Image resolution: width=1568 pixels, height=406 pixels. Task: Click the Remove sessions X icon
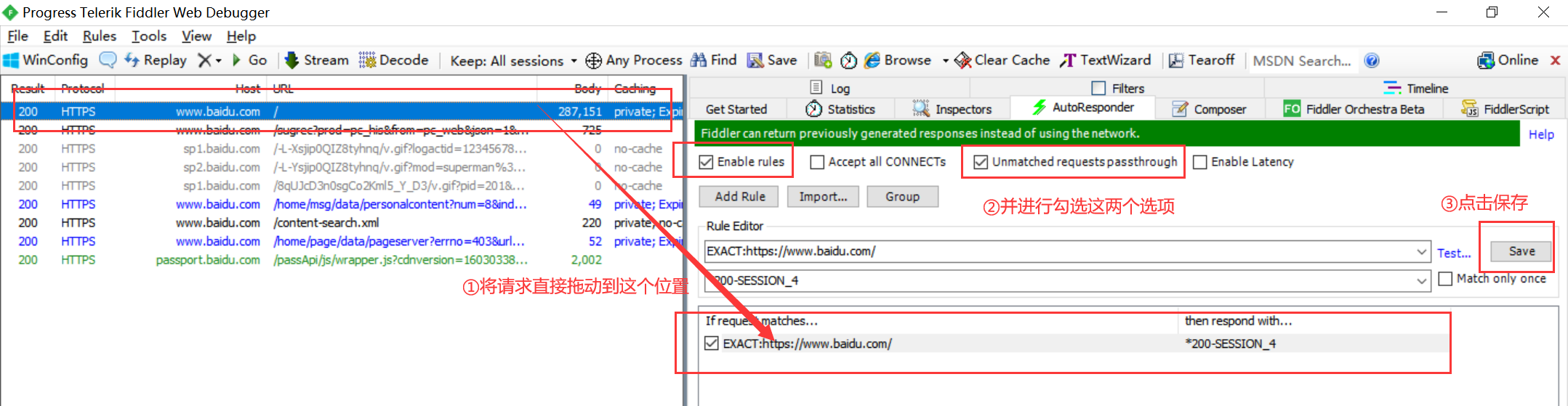[x=205, y=60]
